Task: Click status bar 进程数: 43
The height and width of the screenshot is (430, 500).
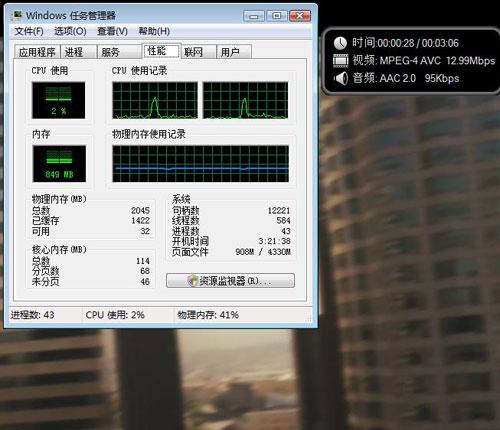Action: pos(32,315)
